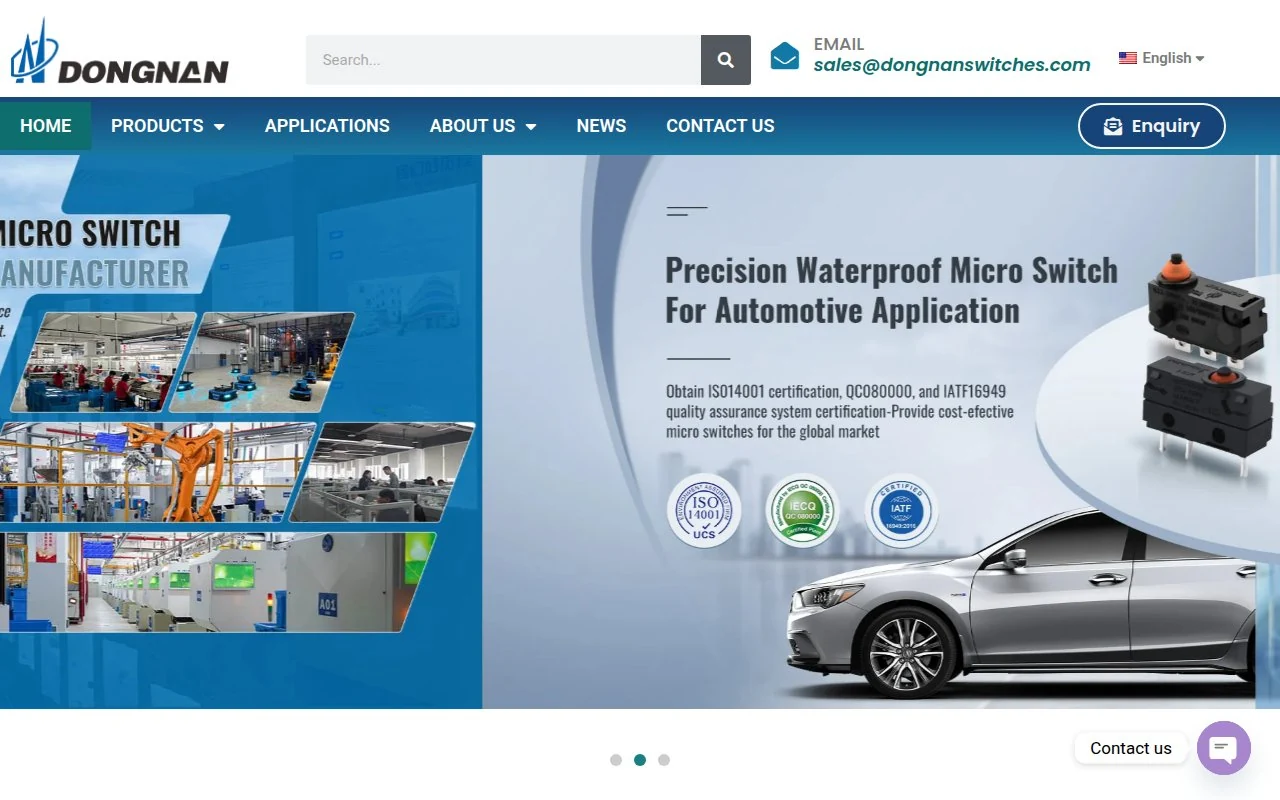Open the News page
Image resolution: width=1280 pixels, height=800 pixels.
pos(601,126)
